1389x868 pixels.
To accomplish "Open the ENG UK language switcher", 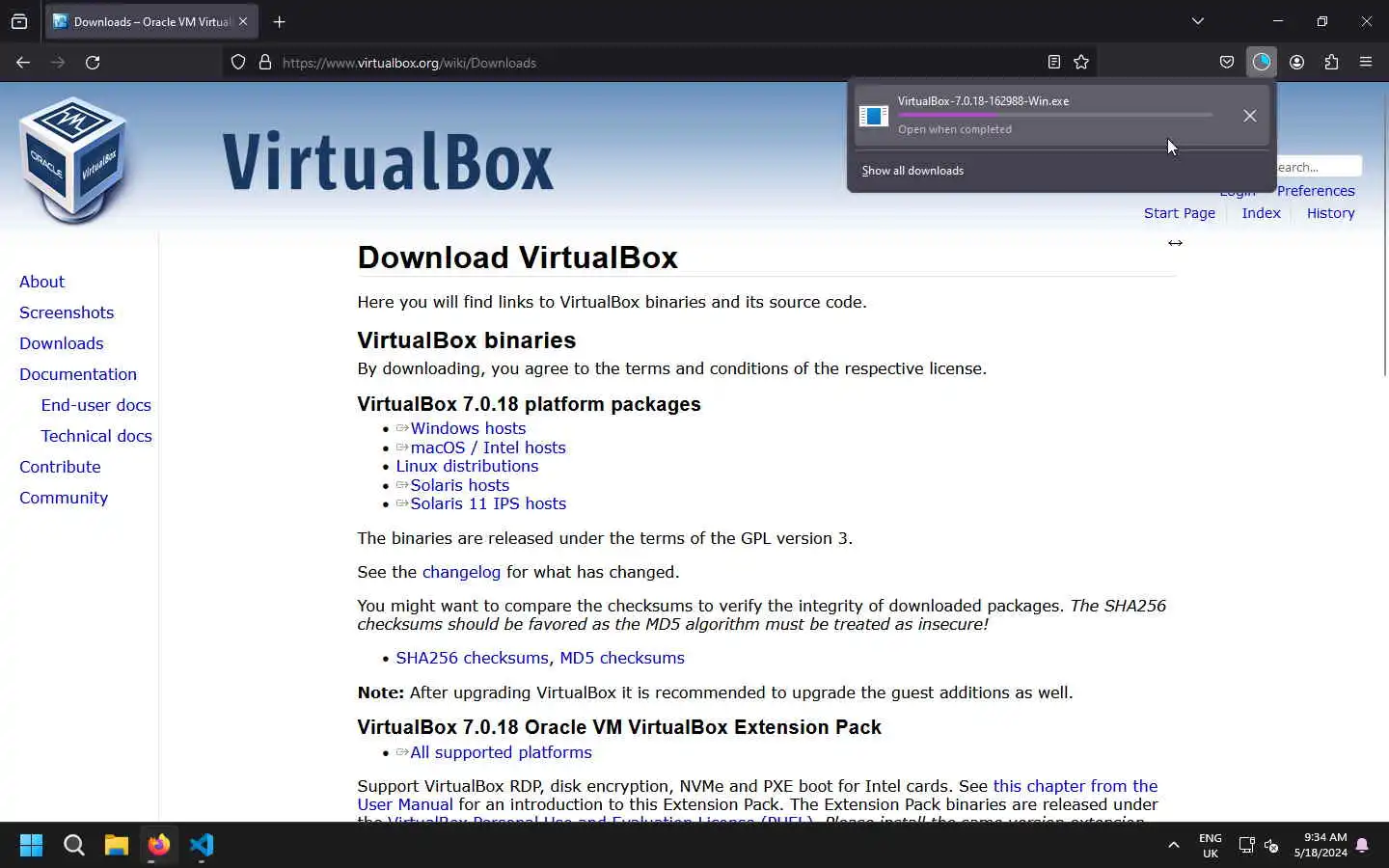I will click(1210, 846).
